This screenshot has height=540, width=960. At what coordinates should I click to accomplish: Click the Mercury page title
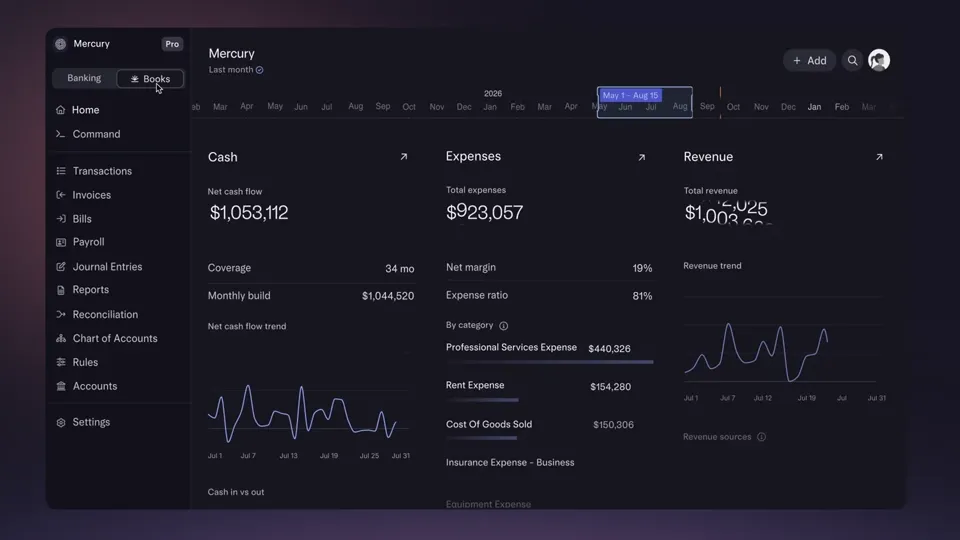coord(231,53)
